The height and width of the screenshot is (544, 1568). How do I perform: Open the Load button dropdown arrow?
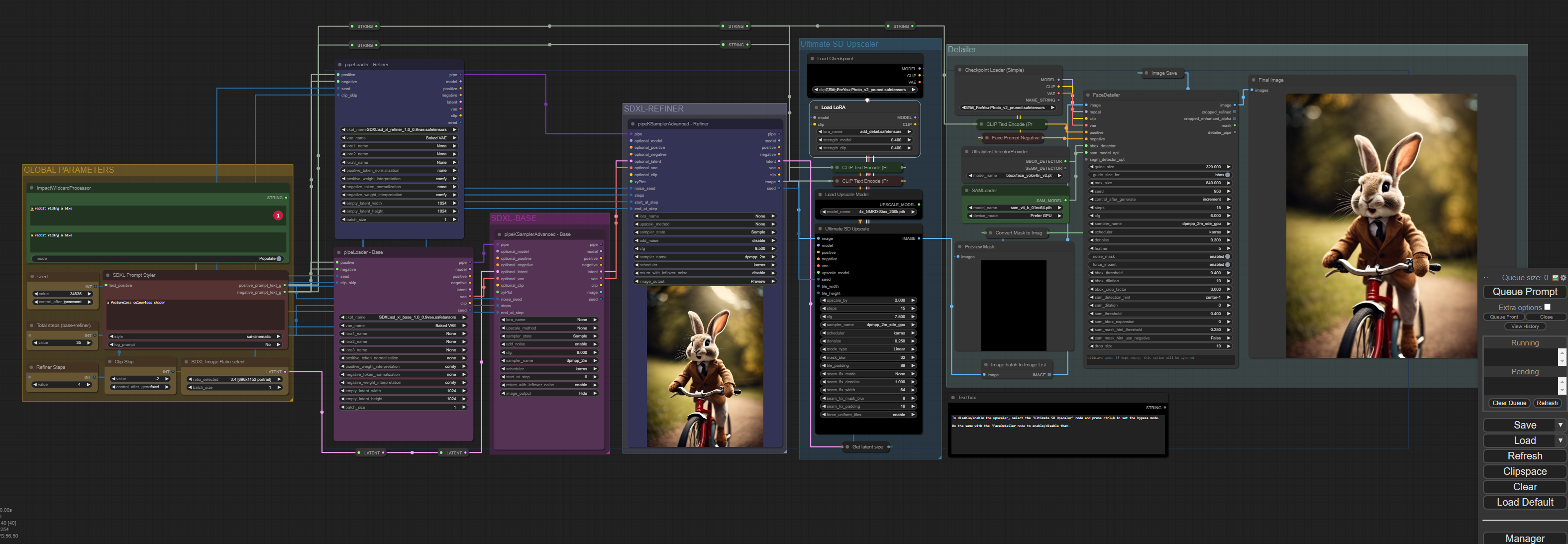tap(1561, 440)
